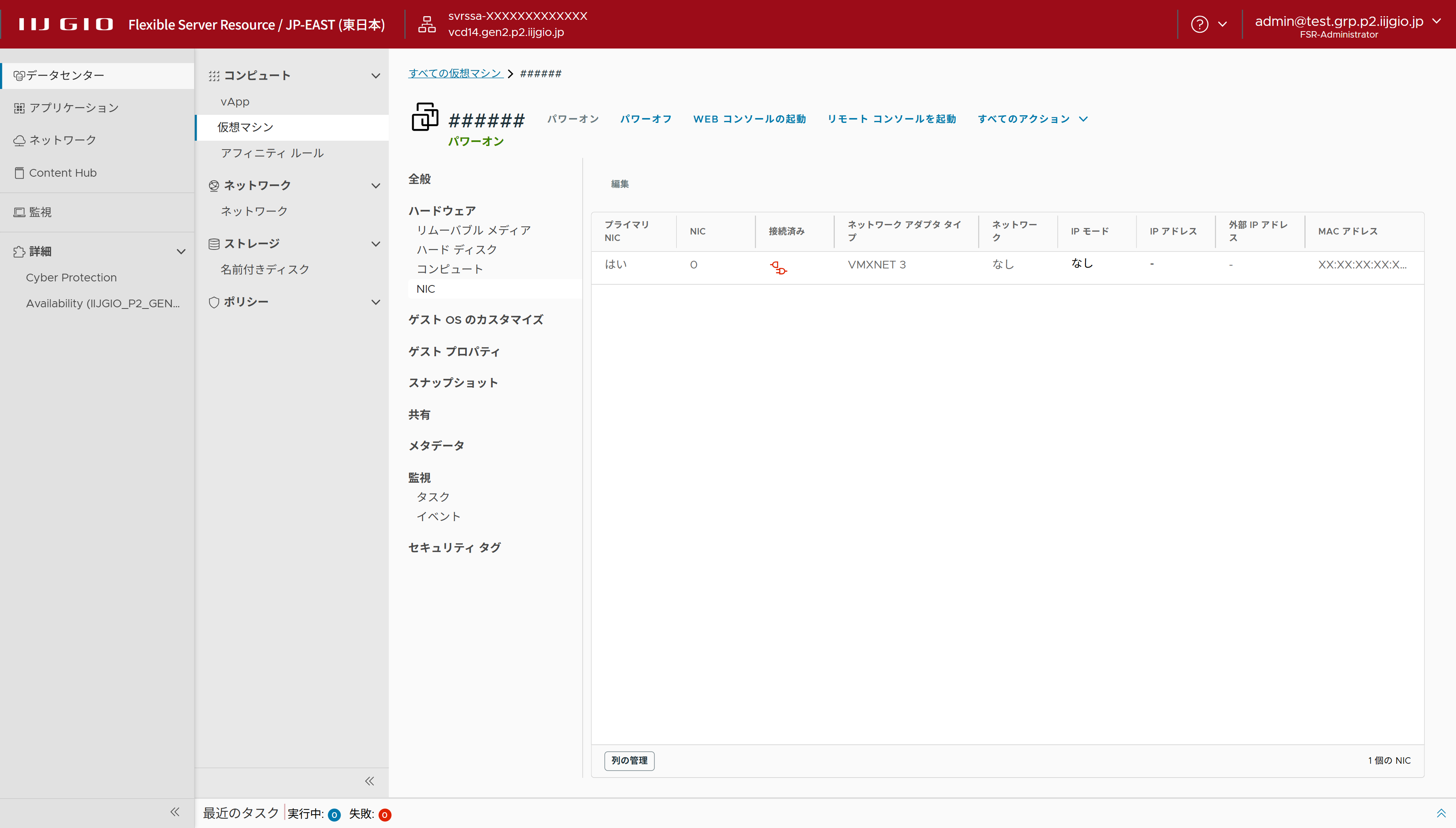Click the help question mark icon
The image size is (1456, 828).
pyautogui.click(x=1200, y=24)
